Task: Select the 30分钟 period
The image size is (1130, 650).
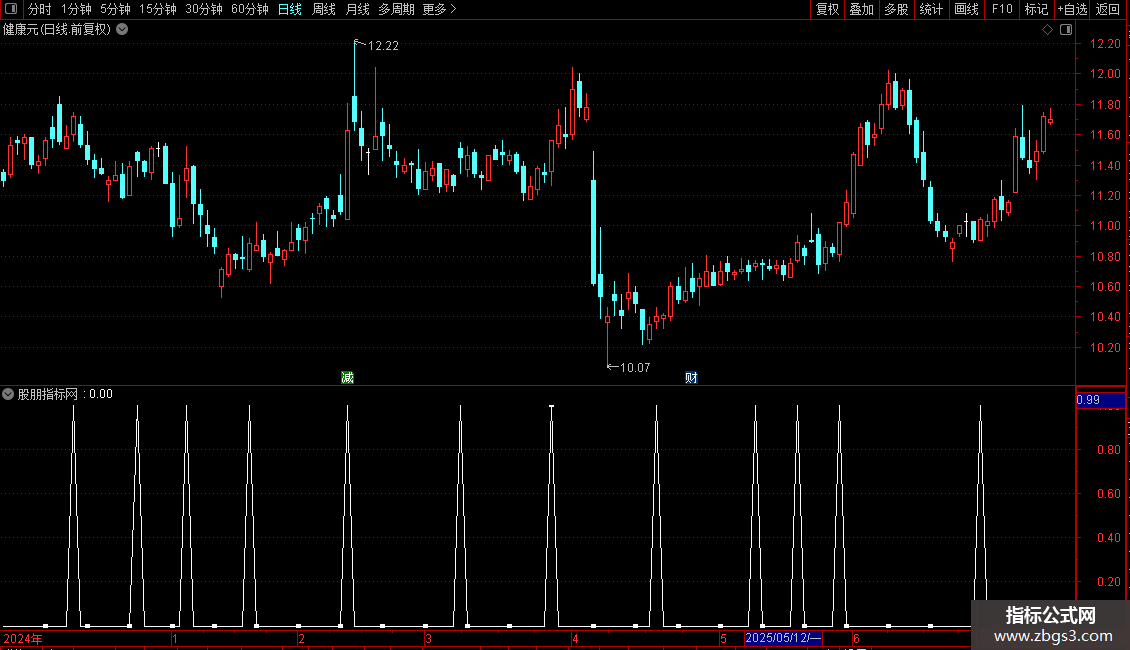Action: coord(204,9)
